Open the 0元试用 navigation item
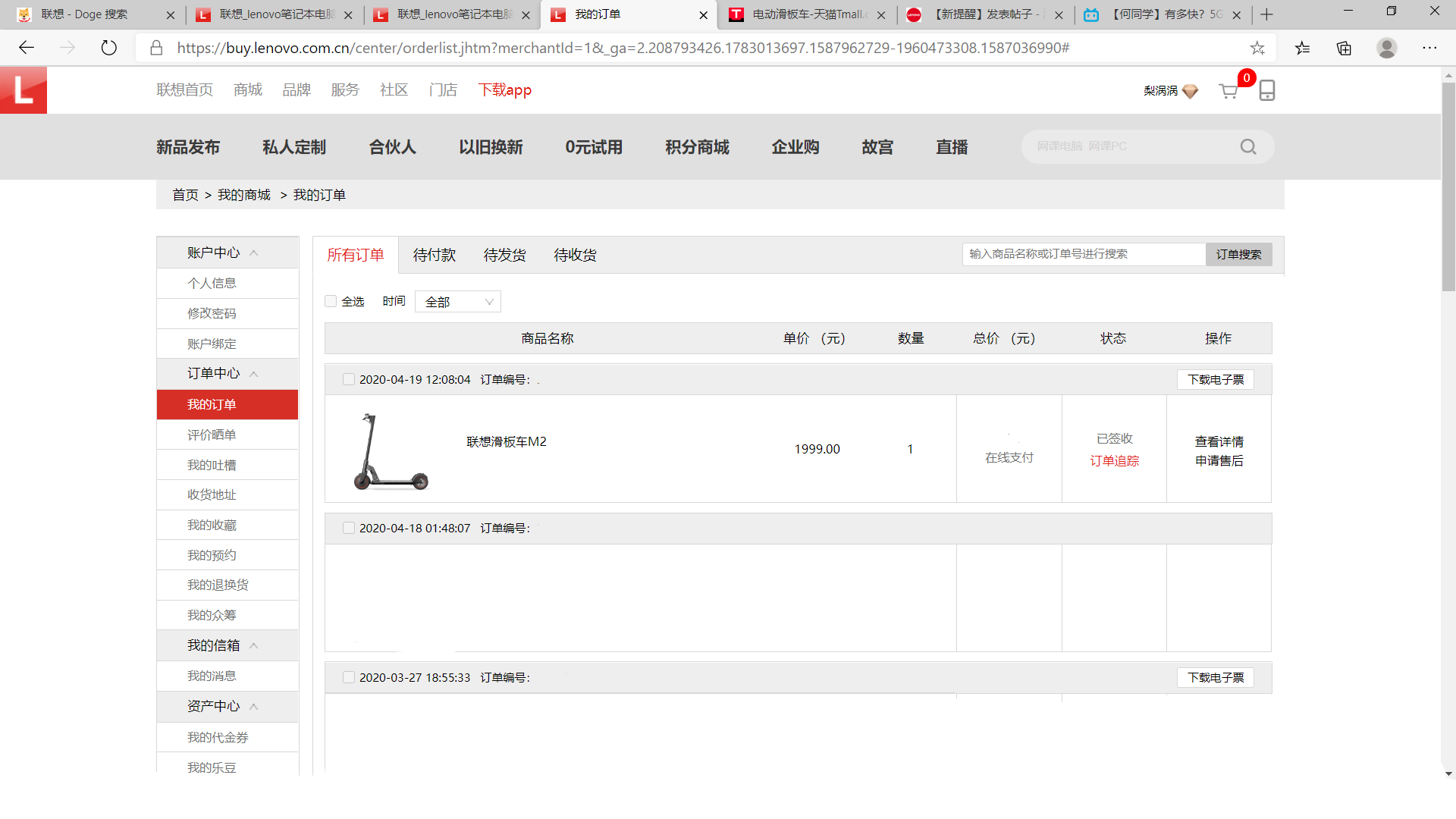This screenshot has height=819, width=1456. click(594, 147)
